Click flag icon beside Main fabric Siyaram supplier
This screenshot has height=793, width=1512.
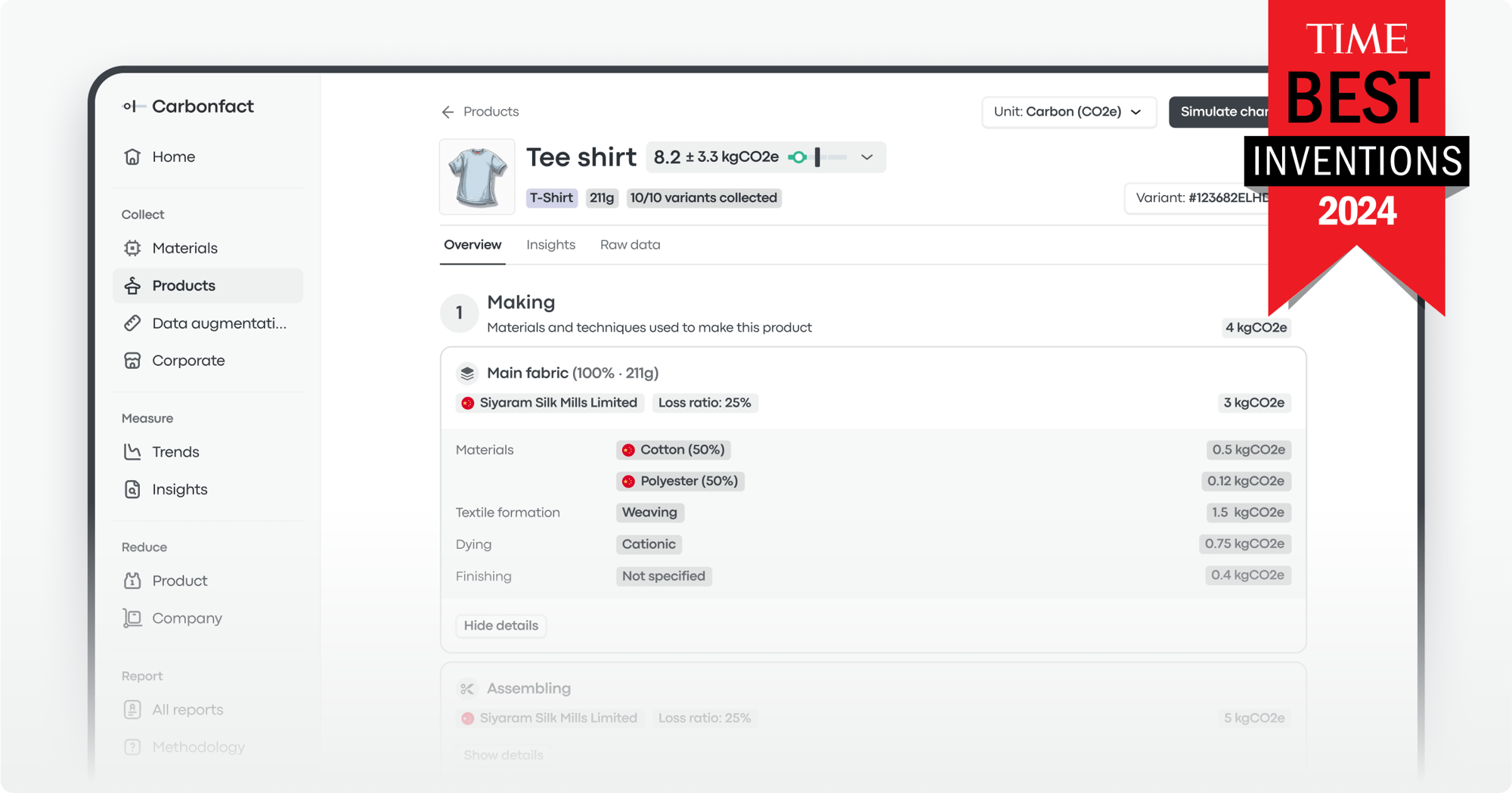click(468, 403)
